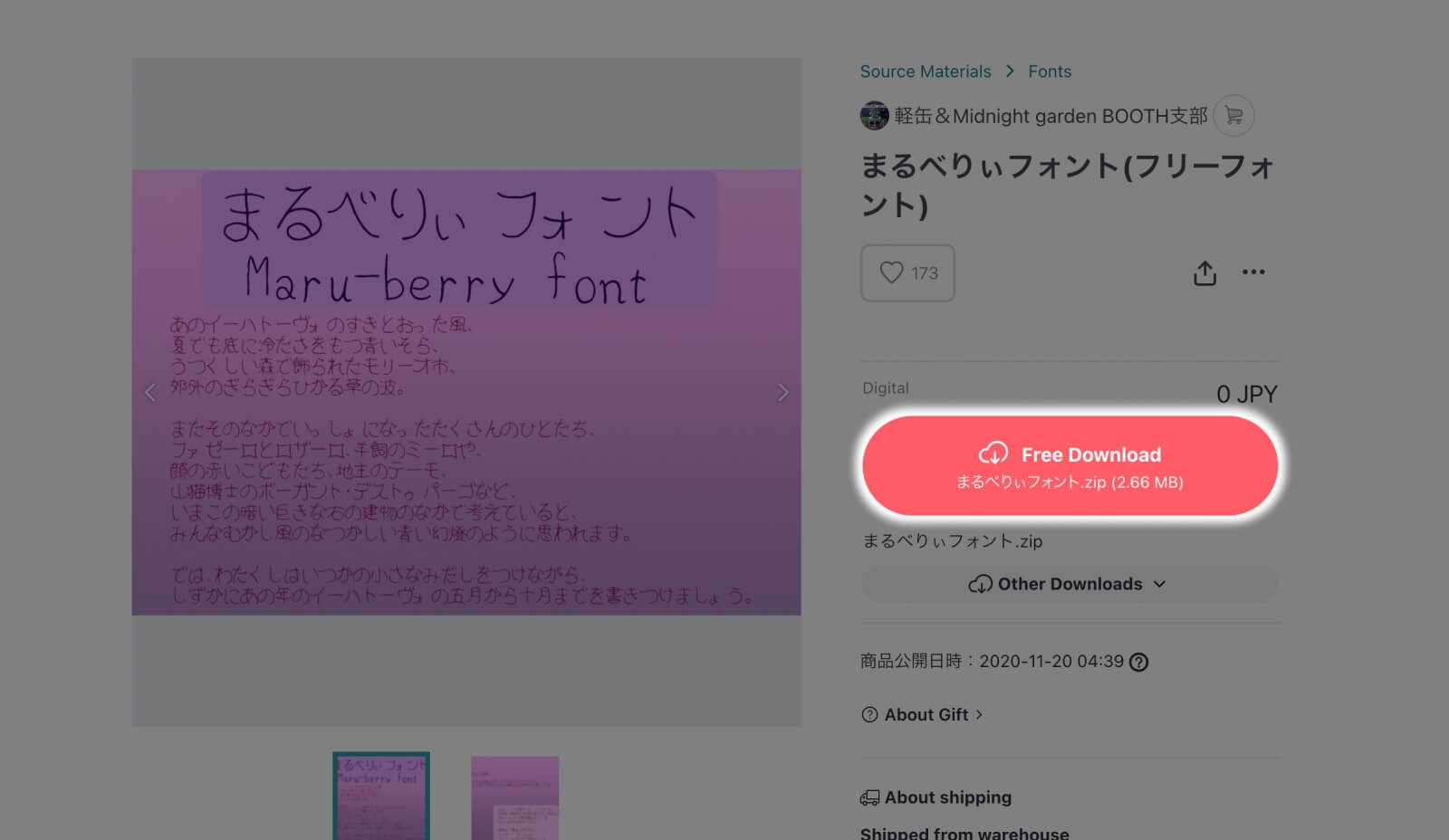Show next image with the right arrow
This screenshot has height=840, width=1449.
[x=782, y=392]
